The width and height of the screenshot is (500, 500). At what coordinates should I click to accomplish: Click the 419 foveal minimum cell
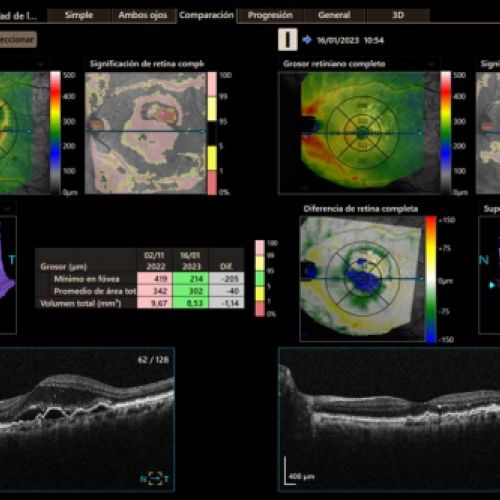coord(155,279)
